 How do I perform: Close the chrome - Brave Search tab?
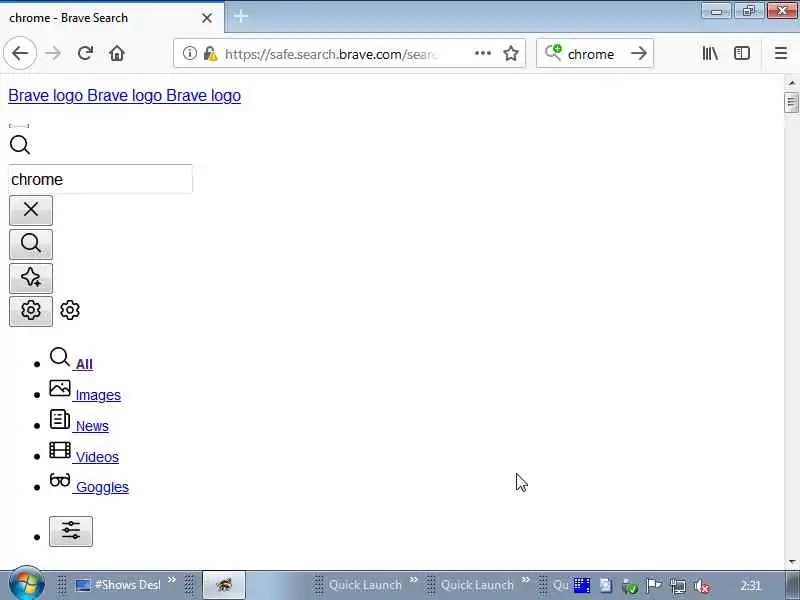(207, 18)
